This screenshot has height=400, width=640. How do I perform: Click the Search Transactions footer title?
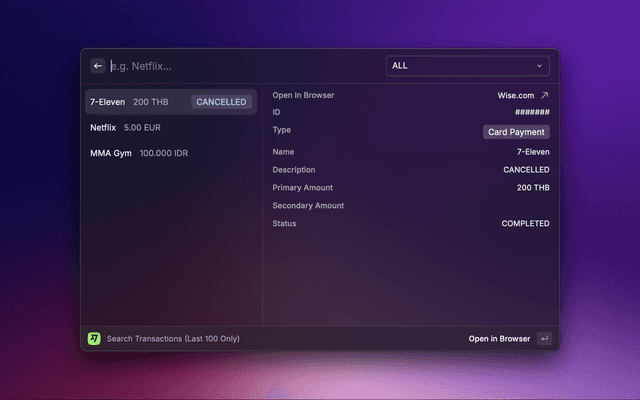click(173, 339)
